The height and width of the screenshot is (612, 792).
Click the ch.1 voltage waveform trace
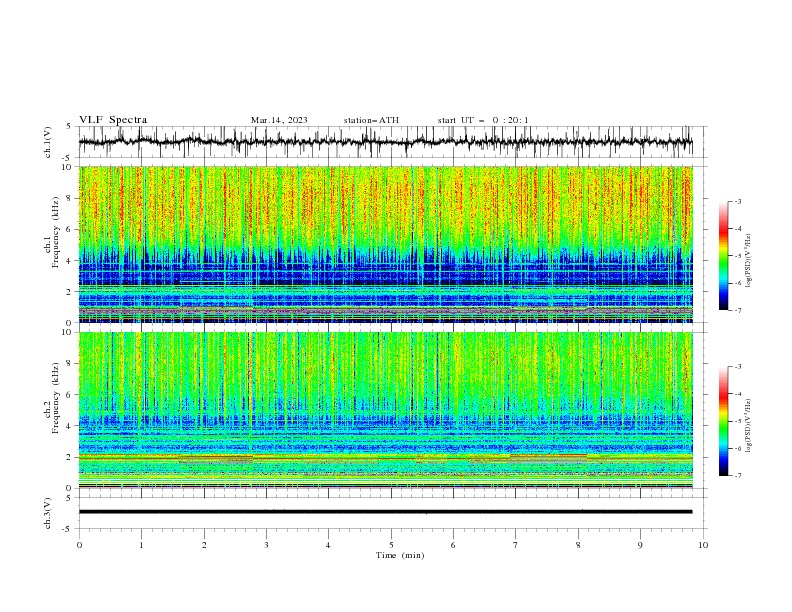point(385,142)
